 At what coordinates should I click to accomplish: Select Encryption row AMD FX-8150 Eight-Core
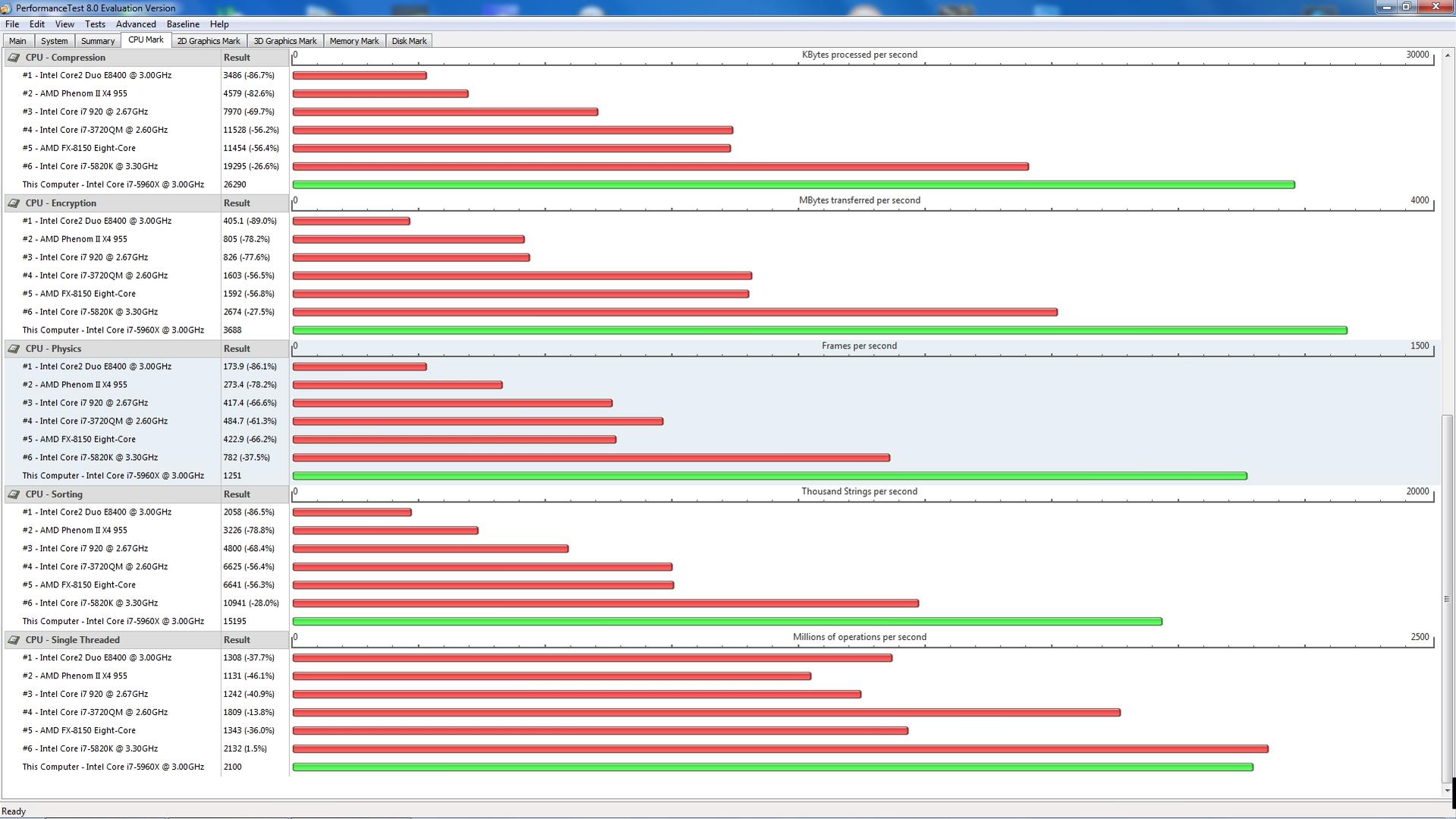tap(79, 294)
